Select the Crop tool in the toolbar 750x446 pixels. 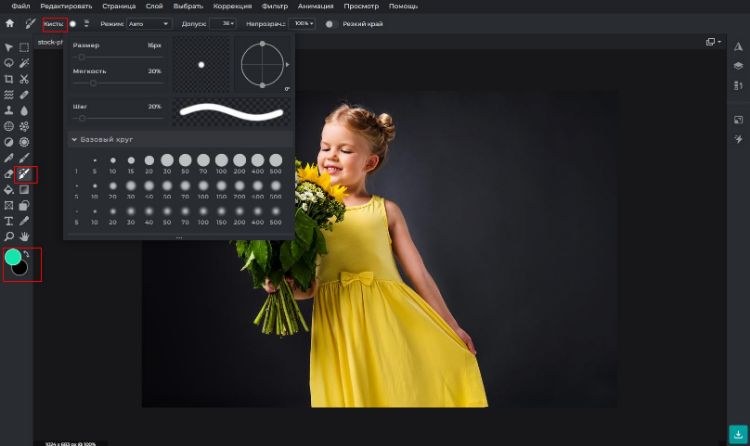9,78
